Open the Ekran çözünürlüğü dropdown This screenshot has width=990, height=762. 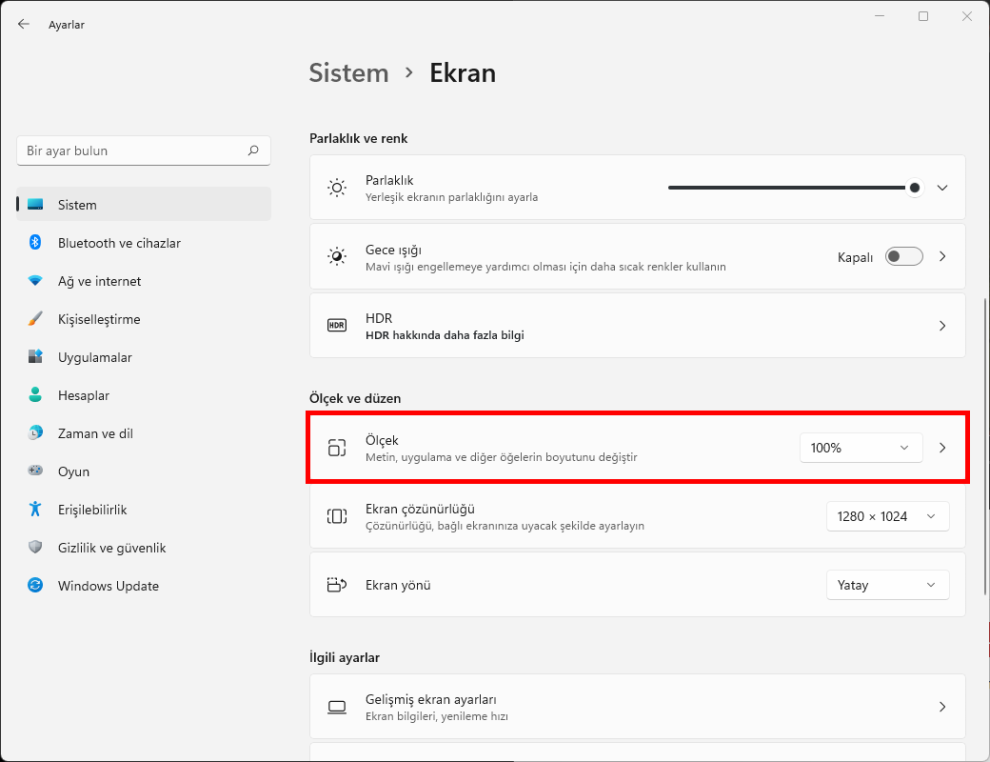click(886, 516)
